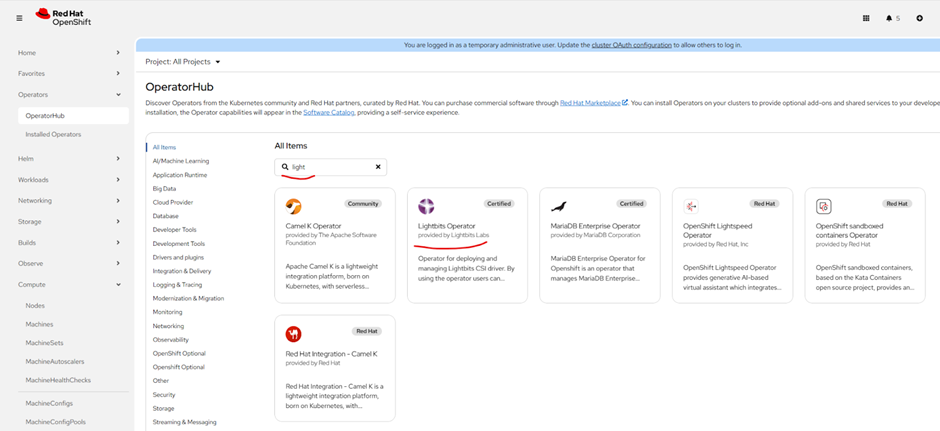
Task: Open the application launcher grid icon
Action: point(866,18)
